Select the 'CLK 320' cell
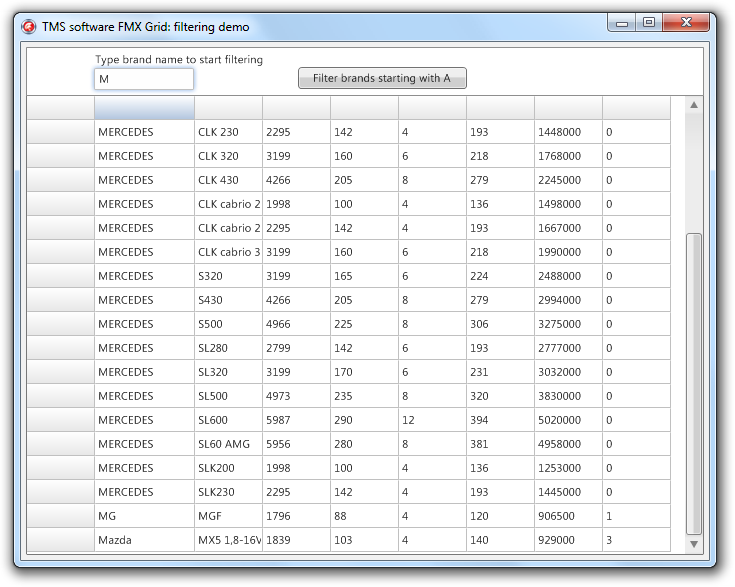Screen dimensions: 735x587 tap(228, 156)
